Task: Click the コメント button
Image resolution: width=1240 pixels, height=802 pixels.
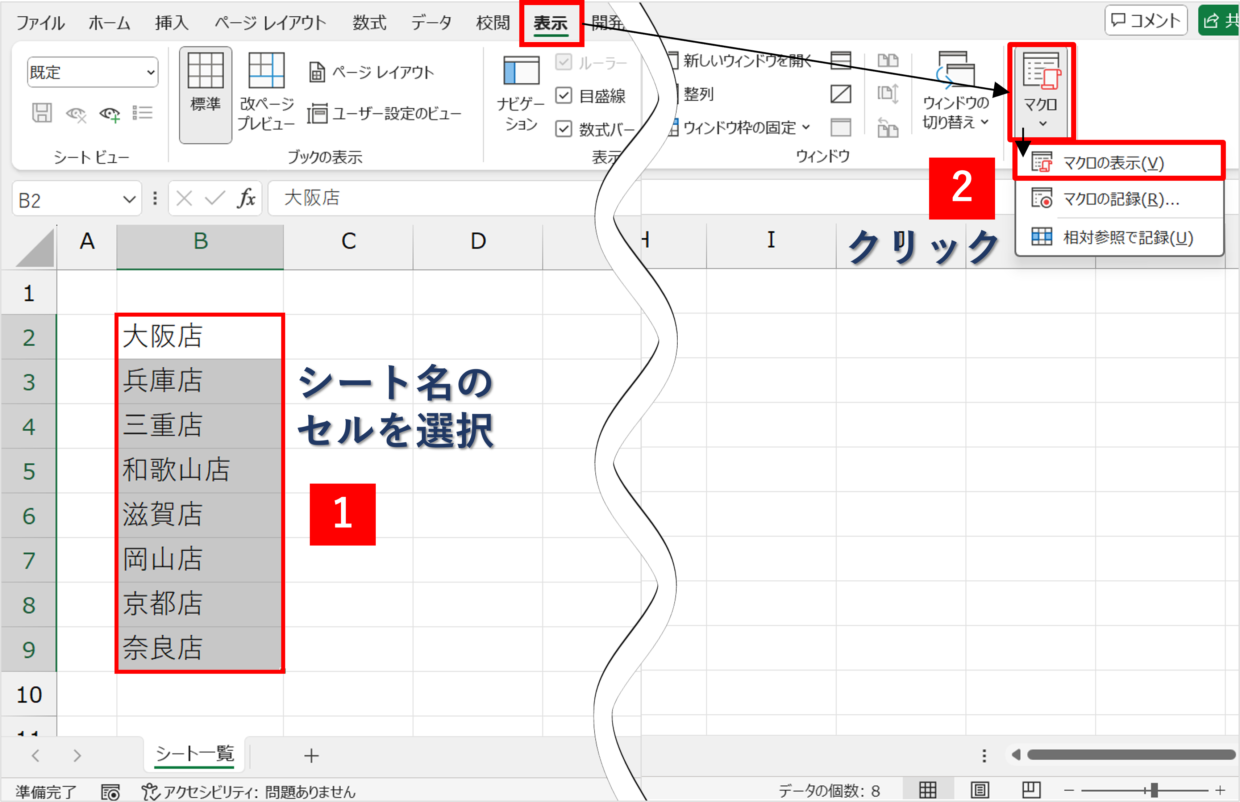Action: [x=1146, y=20]
